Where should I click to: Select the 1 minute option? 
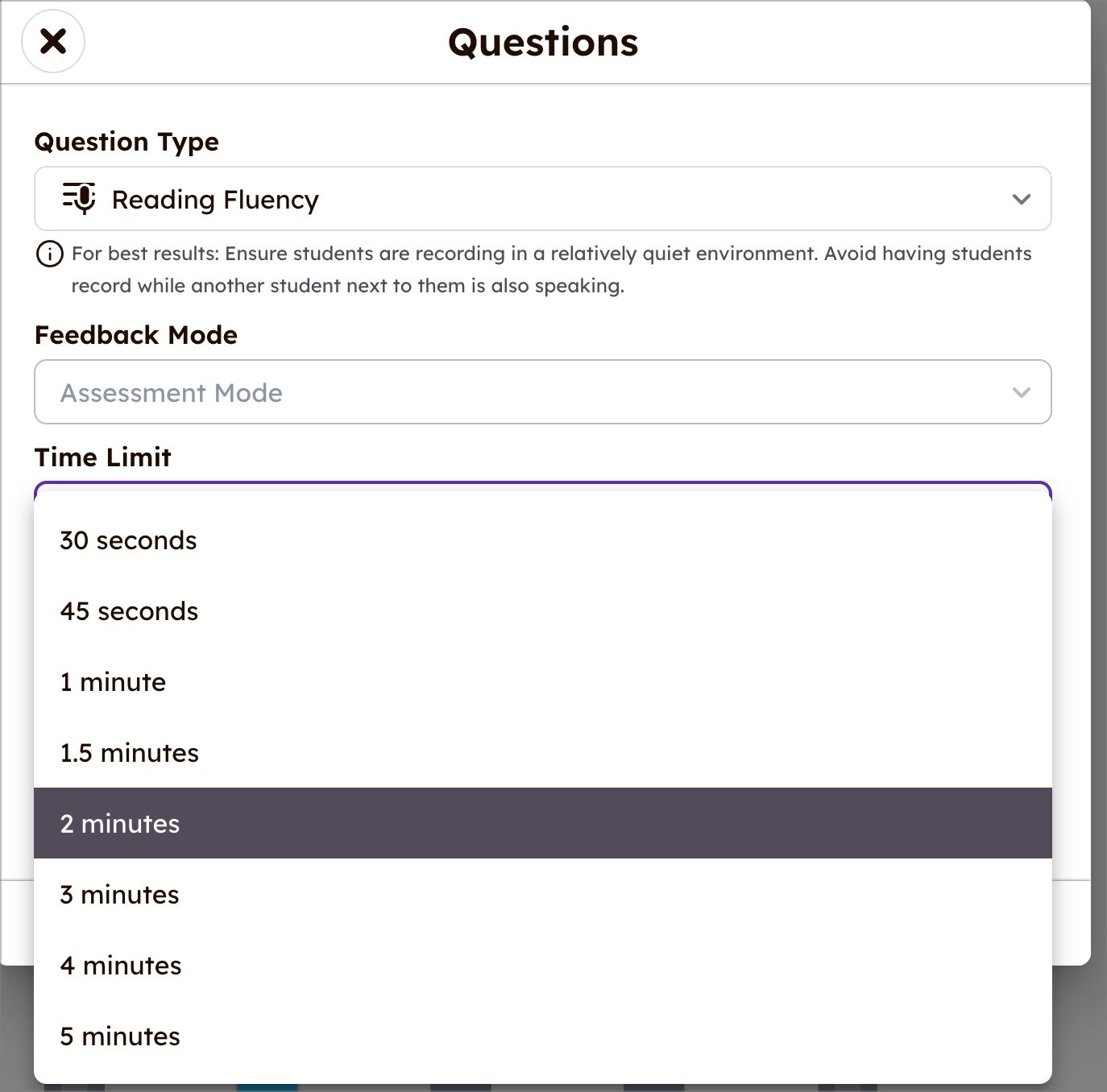pos(113,682)
